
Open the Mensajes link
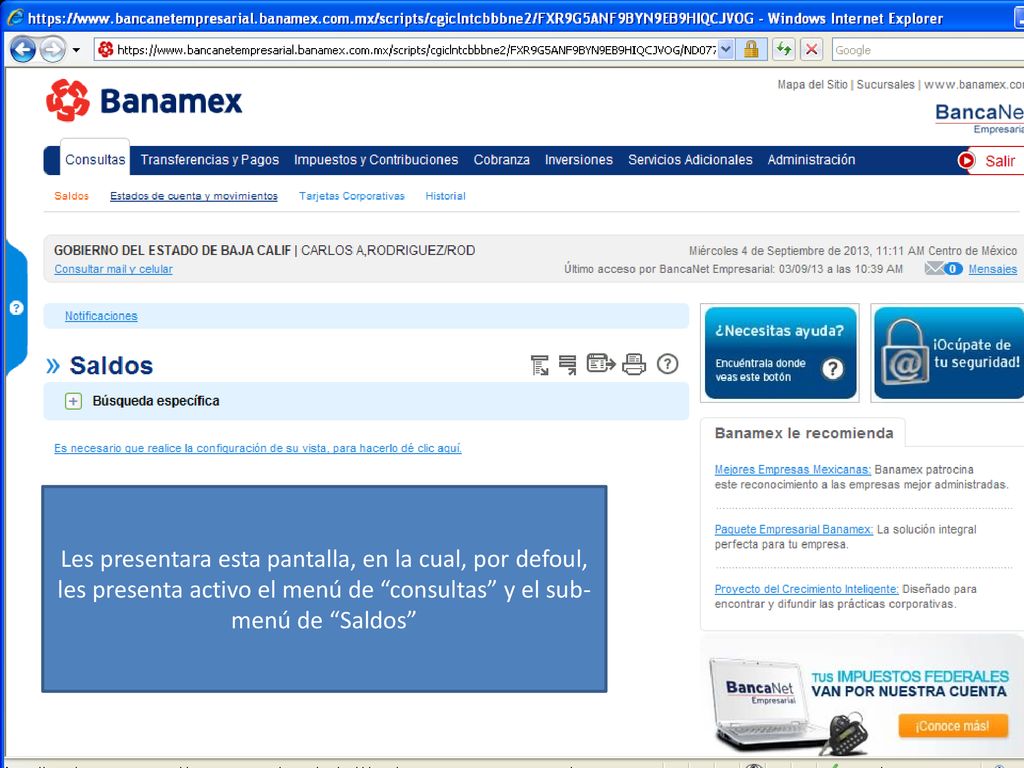[x=993, y=269]
